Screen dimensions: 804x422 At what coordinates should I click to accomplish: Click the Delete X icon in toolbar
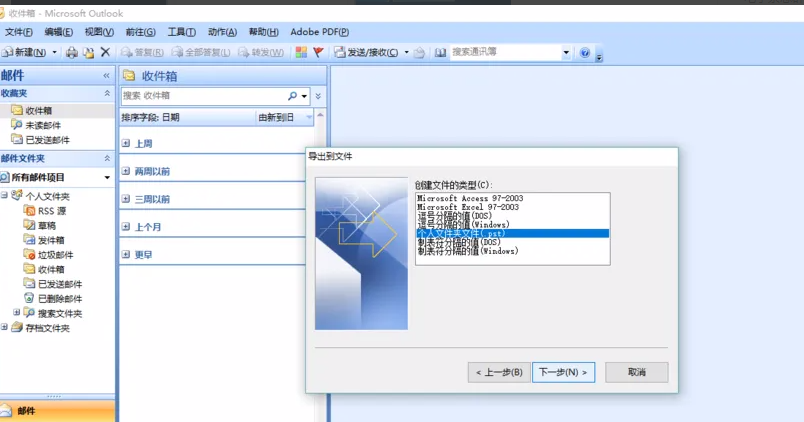pyautogui.click(x=106, y=52)
